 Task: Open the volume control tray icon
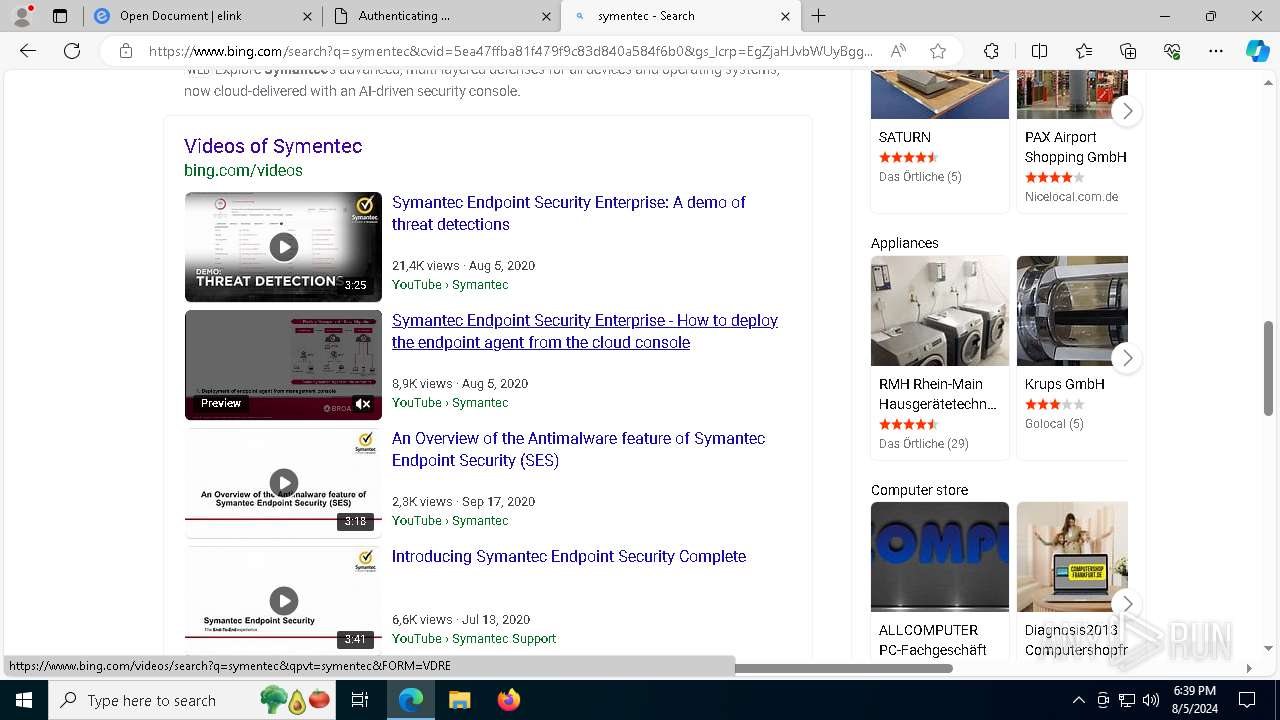pos(1151,700)
